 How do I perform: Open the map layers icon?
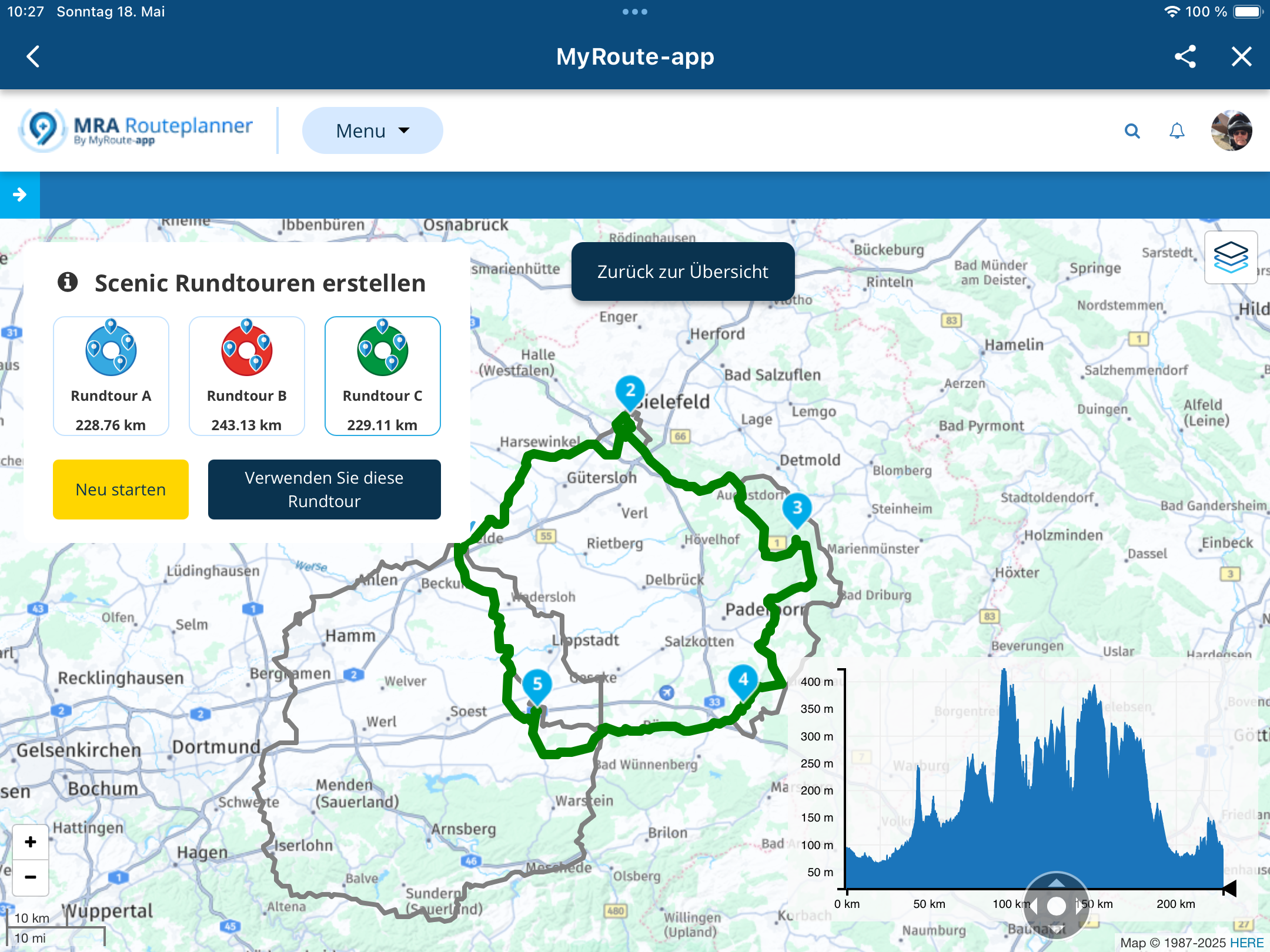1231,257
